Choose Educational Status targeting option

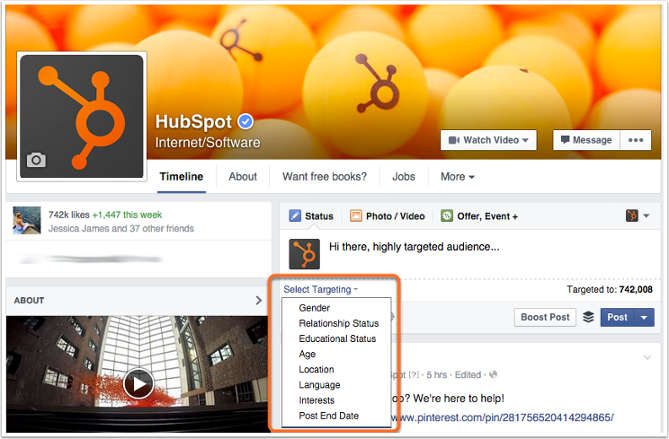pos(337,339)
